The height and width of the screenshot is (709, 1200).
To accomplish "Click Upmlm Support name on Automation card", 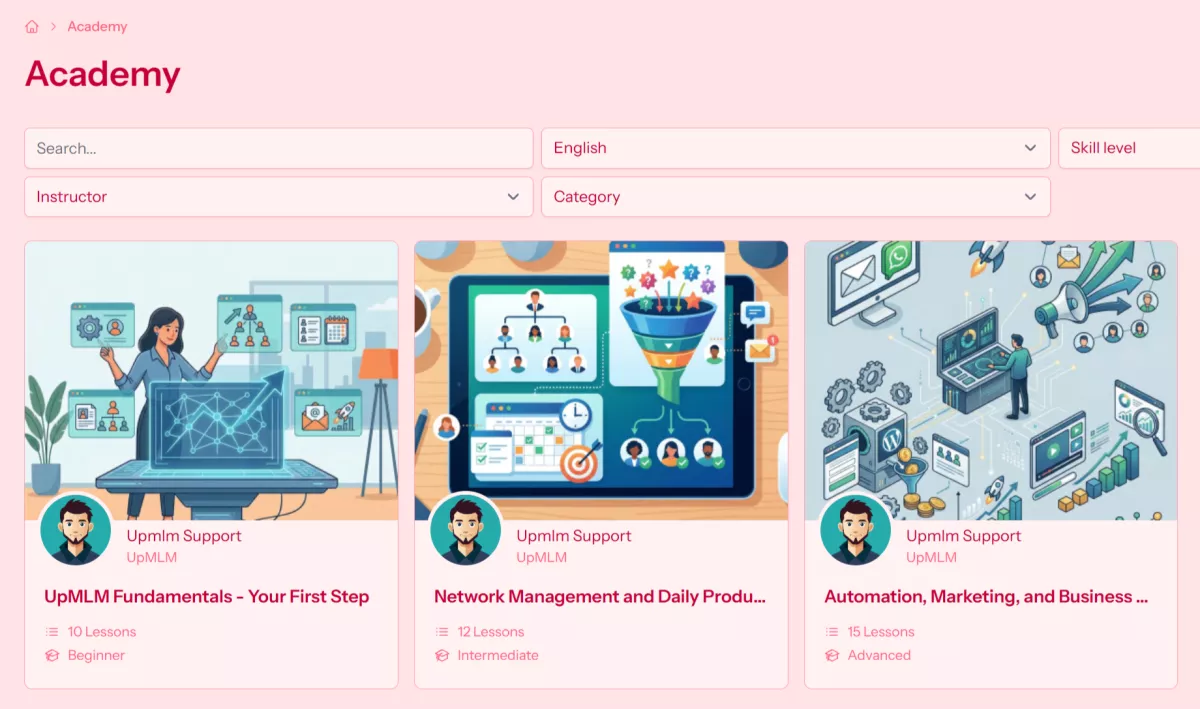I will coord(964,536).
